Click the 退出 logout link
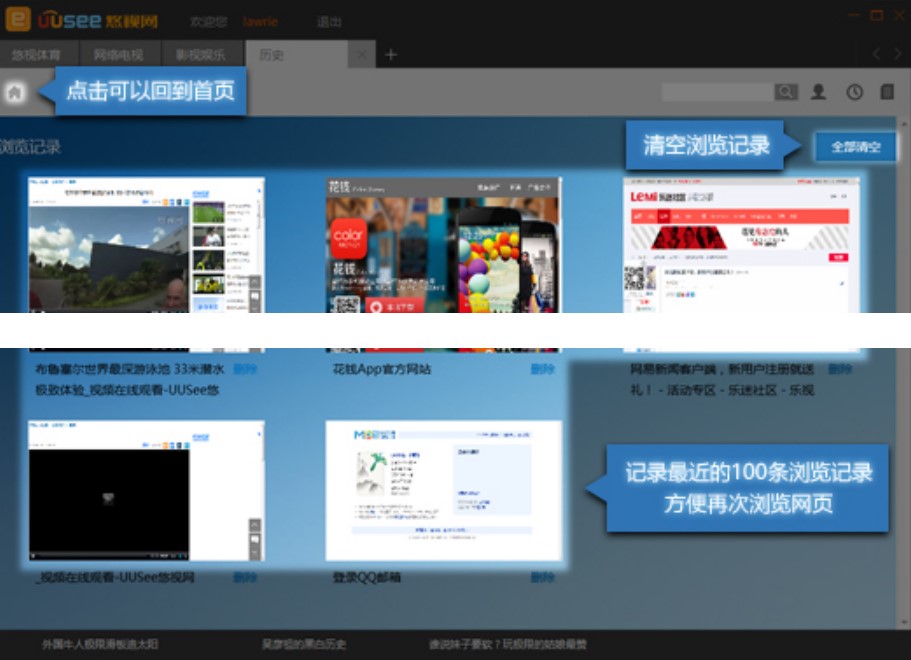The image size is (911, 660). 329,22
